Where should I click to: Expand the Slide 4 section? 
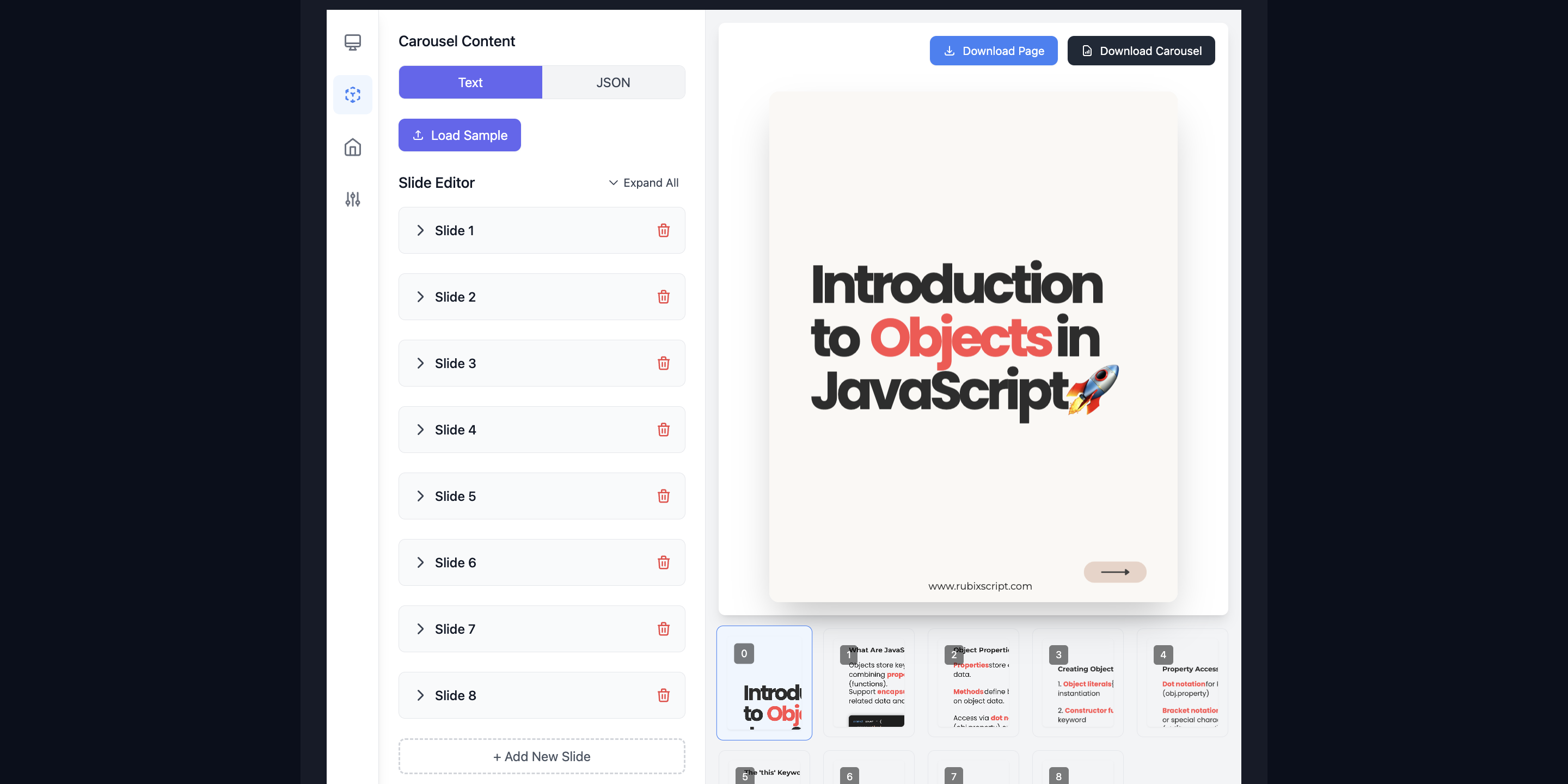tap(421, 430)
